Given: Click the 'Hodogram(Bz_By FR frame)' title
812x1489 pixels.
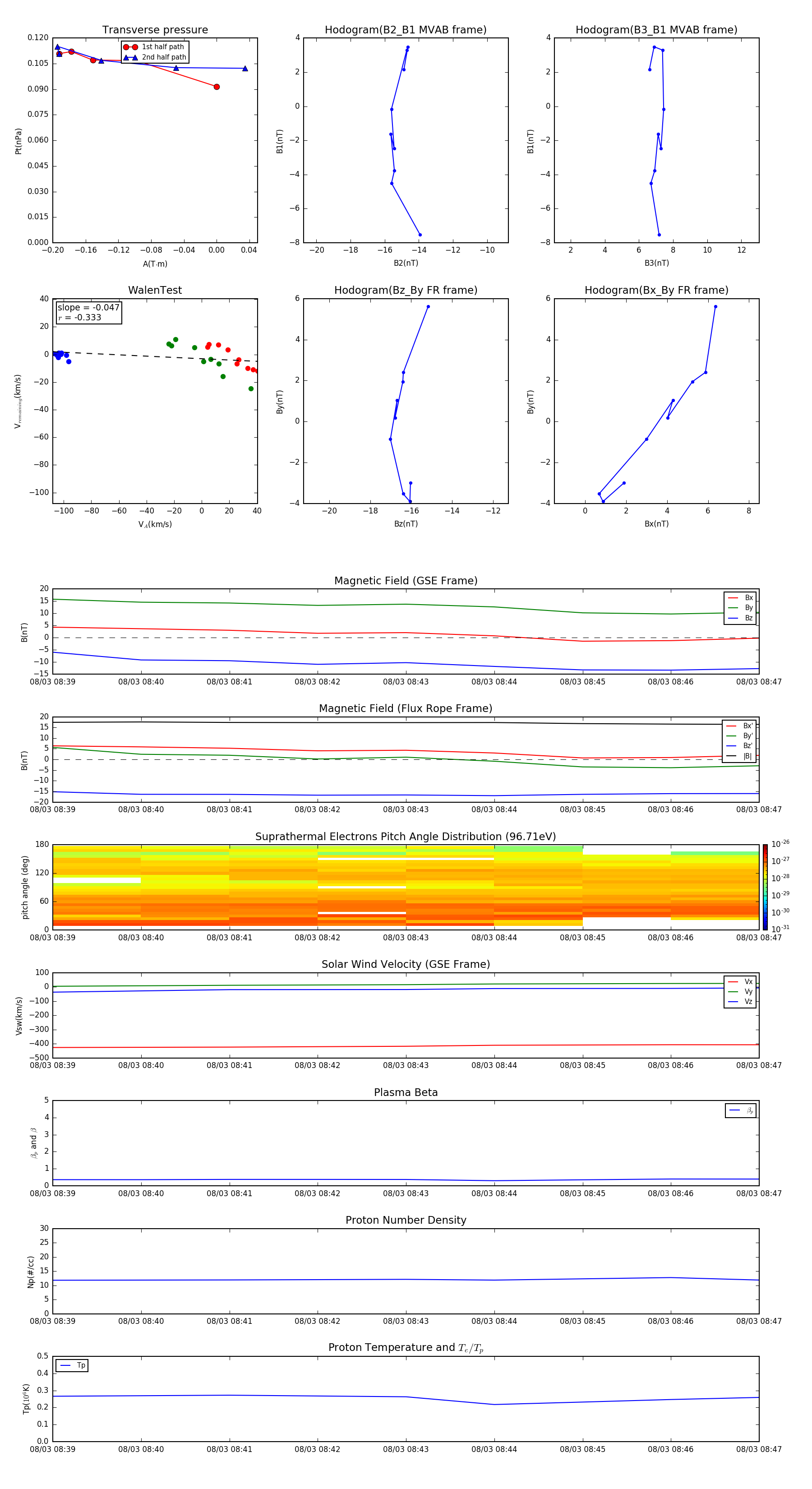Looking at the screenshot, I should coord(406,290).
